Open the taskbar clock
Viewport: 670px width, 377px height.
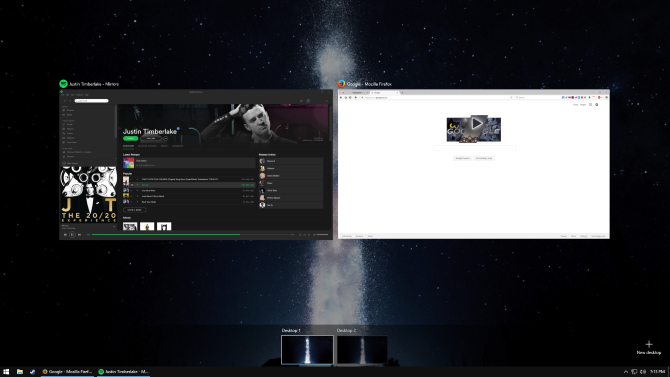pyautogui.click(x=658, y=372)
